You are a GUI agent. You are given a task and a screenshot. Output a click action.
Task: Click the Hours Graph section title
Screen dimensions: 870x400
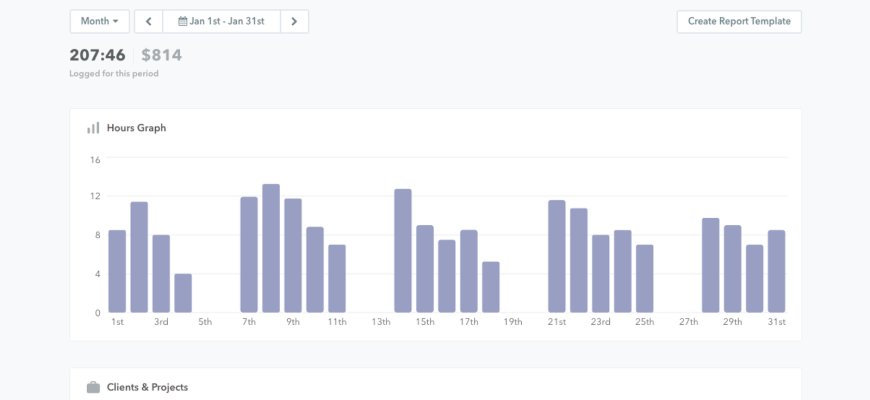tap(136, 128)
